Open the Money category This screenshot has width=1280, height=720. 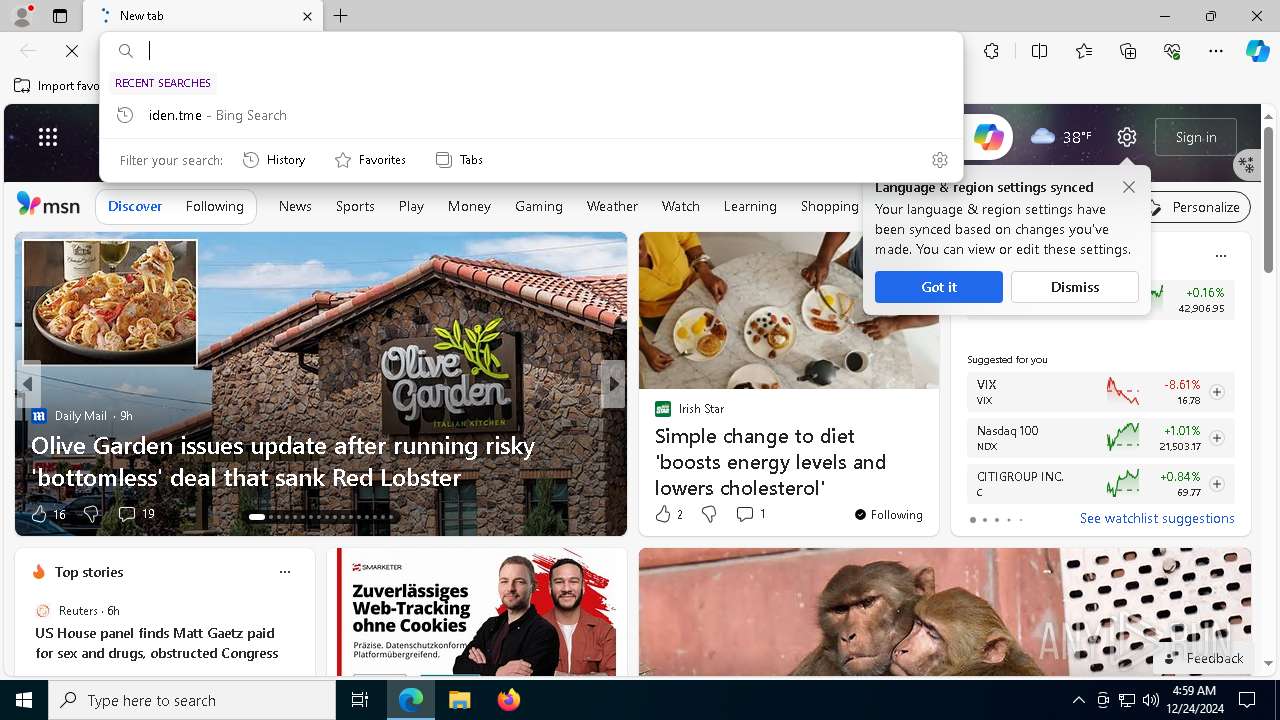(469, 206)
